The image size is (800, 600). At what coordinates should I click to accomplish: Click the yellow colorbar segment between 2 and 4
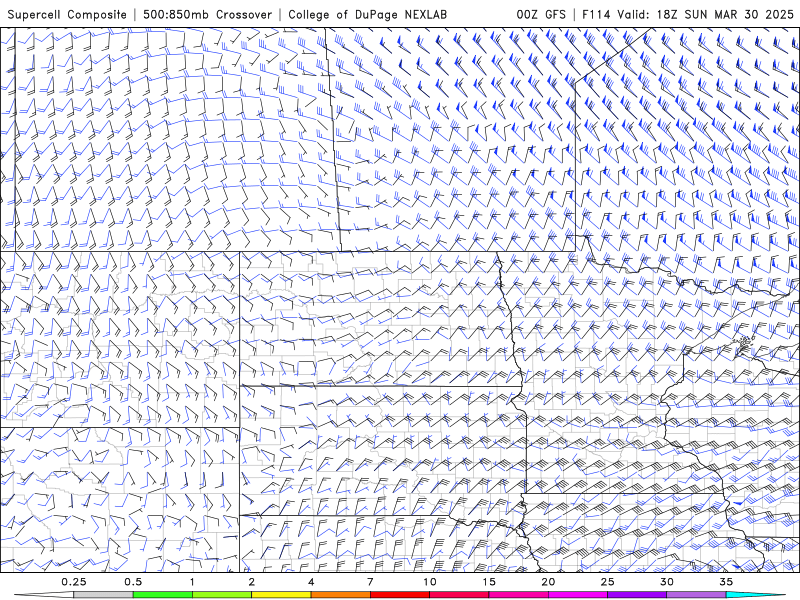click(x=281, y=595)
